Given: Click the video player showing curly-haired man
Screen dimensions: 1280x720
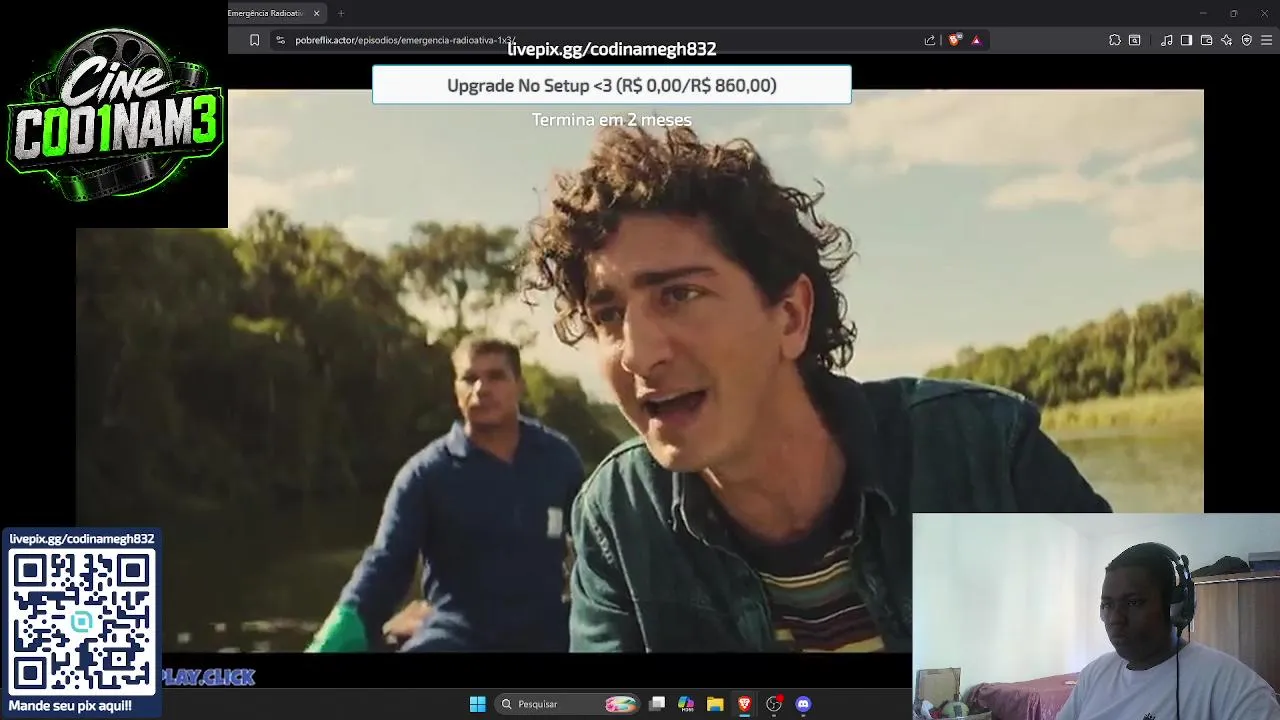Looking at the screenshot, I should [640, 370].
